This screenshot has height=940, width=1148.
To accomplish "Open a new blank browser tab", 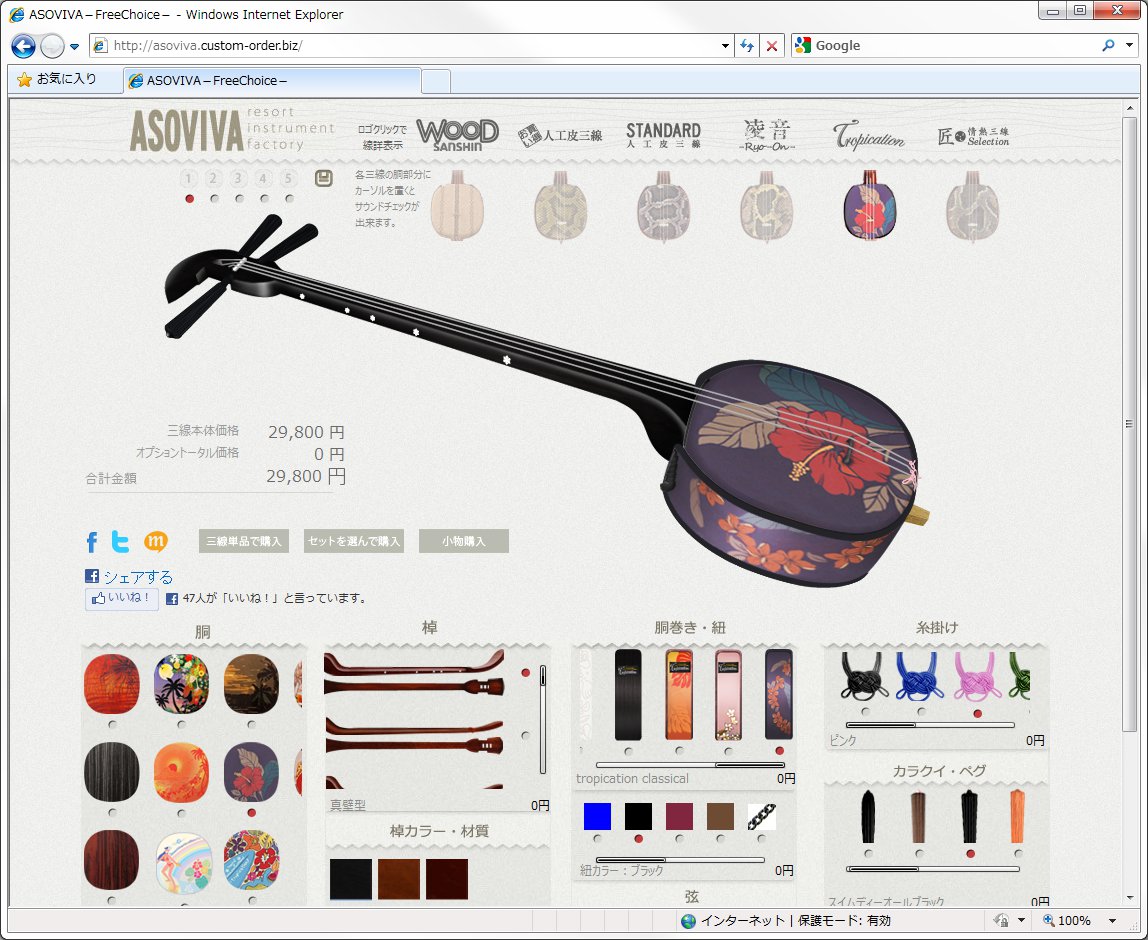I will [x=436, y=81].
